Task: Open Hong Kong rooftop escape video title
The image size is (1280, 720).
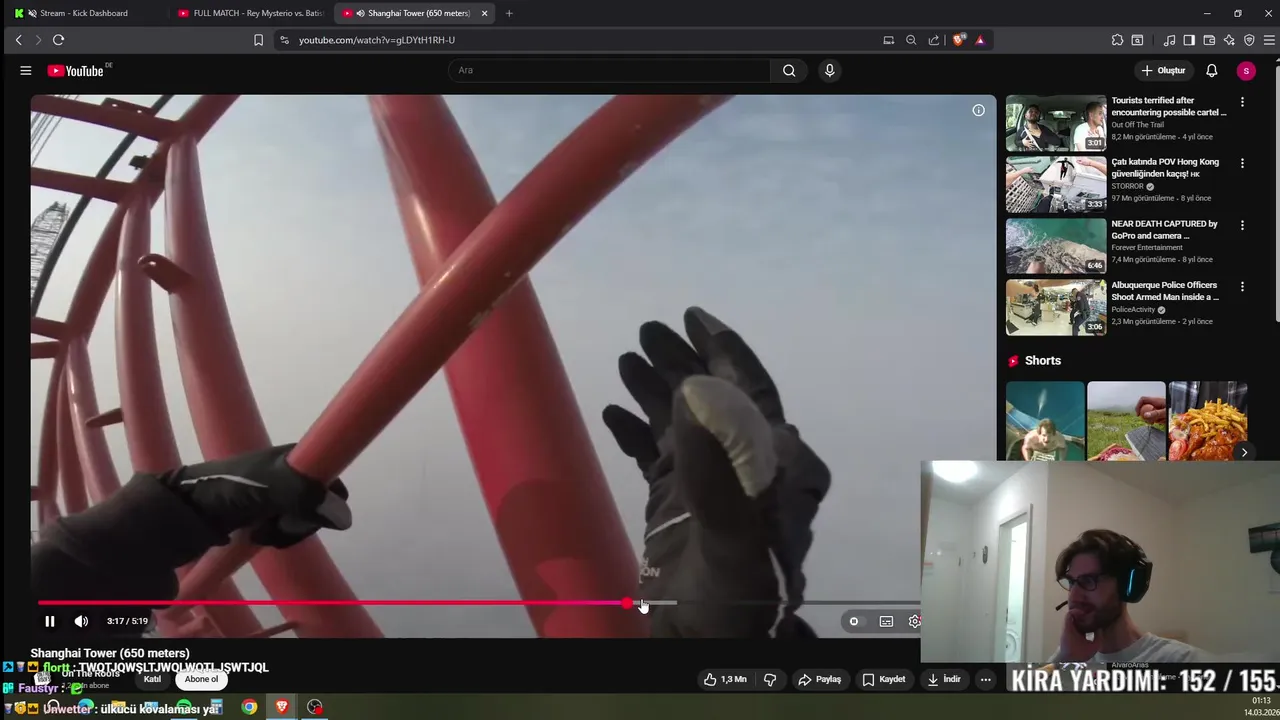Action: [x=1165, y=168]
